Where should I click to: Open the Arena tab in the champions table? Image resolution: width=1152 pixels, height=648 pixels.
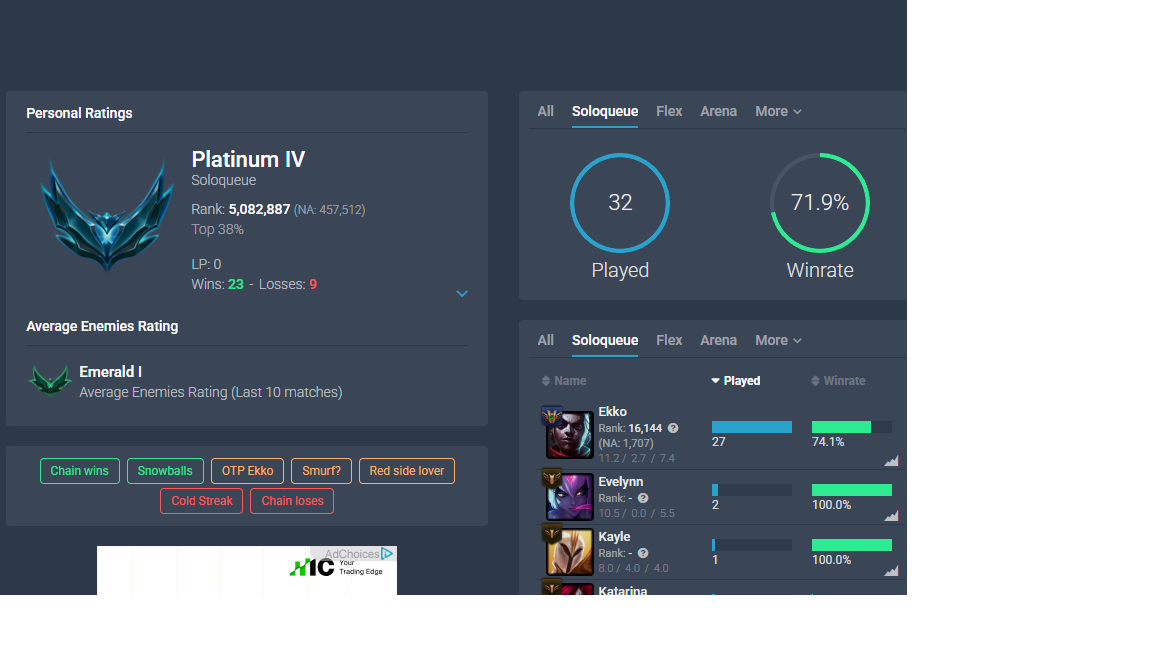[718, 341]
